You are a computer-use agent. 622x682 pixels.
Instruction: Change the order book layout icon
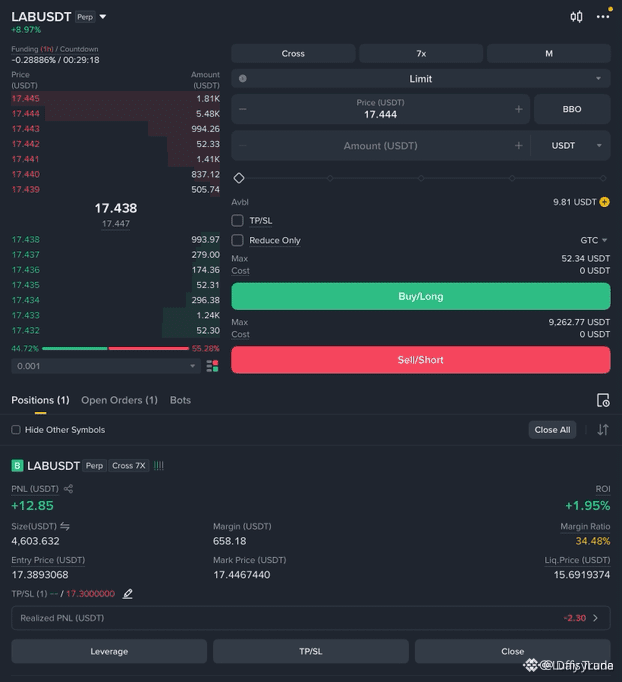pos(212,366)
